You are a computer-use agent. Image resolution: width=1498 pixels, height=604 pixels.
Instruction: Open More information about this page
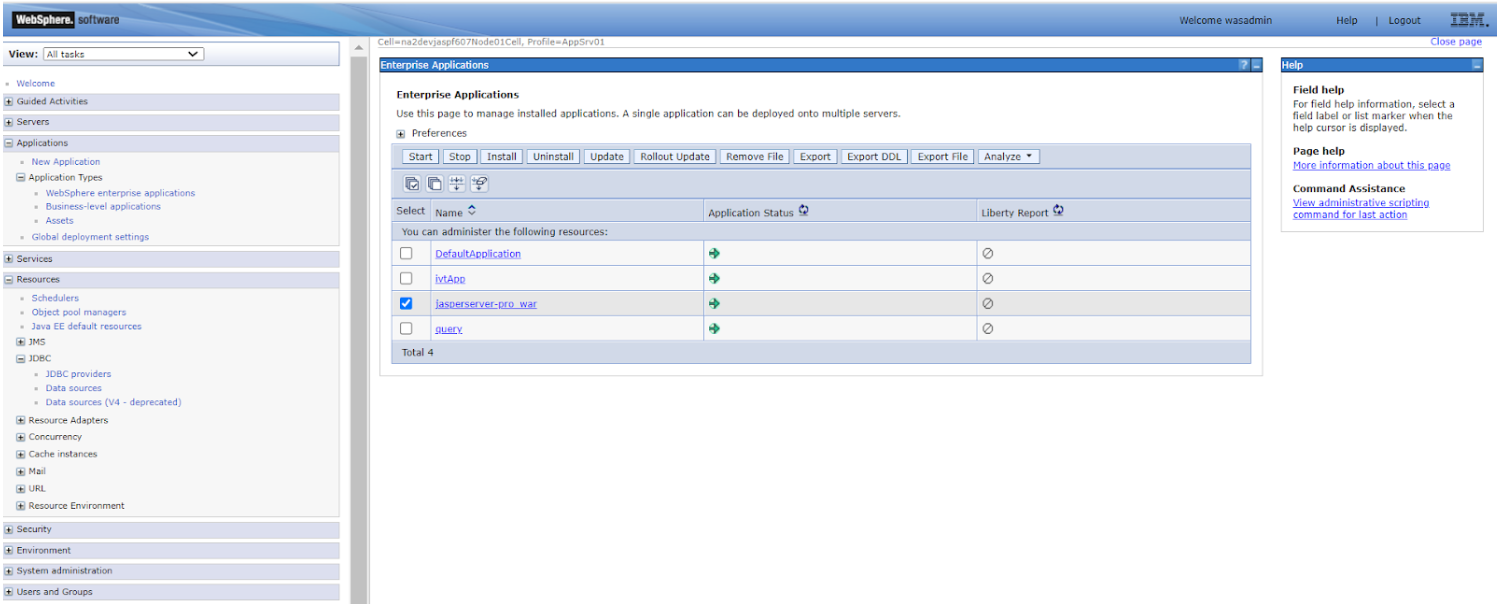point(1371,166)
